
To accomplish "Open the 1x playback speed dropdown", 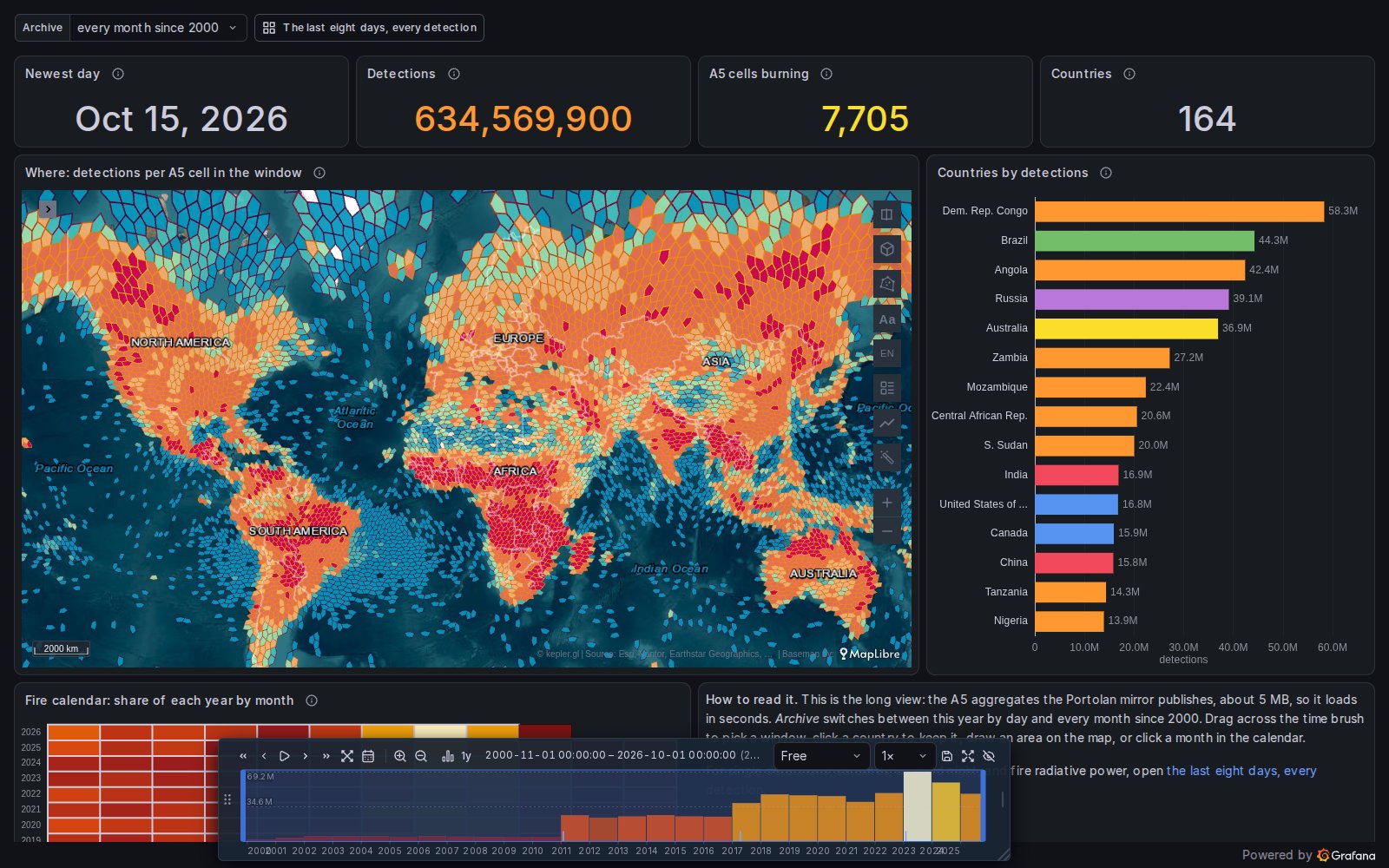I will [x=905, y=756].
